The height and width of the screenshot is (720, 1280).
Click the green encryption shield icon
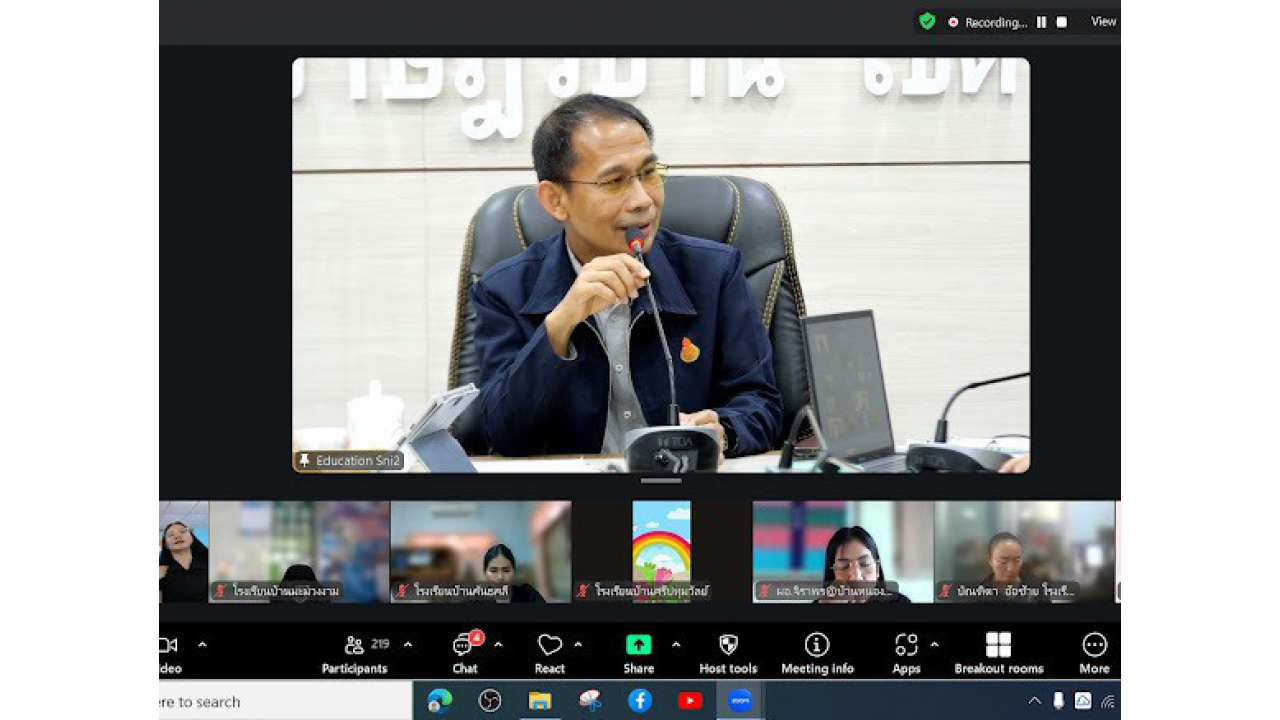click(927, 21)
